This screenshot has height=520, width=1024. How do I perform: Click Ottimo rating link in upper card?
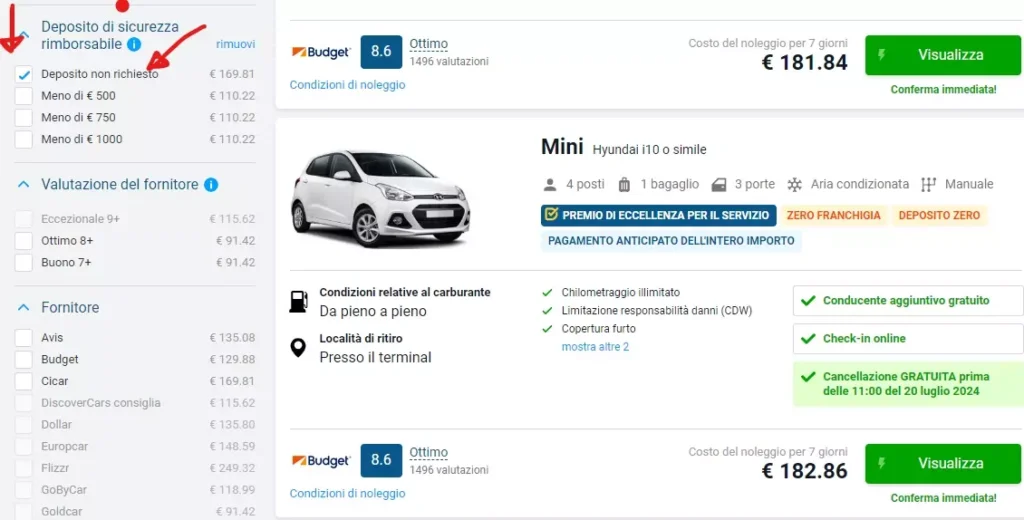pos(428,44)
